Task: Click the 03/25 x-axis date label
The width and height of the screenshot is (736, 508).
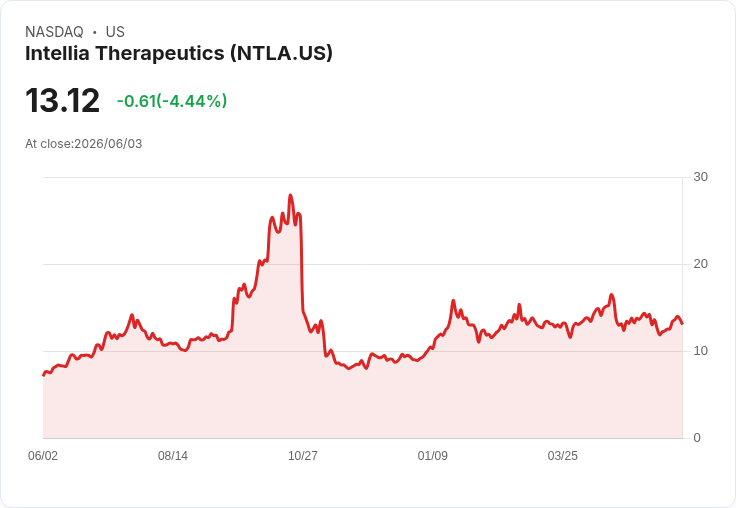Action: coord(562,456)
